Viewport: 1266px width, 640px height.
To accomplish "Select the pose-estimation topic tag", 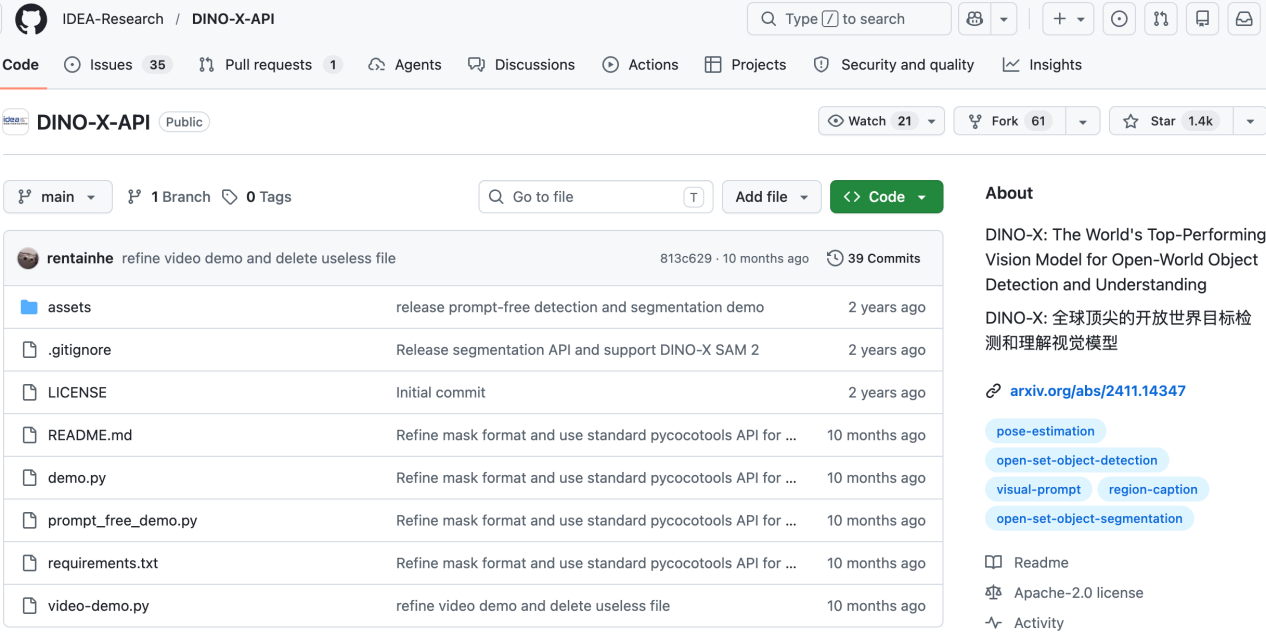I will click(1045, 431).
